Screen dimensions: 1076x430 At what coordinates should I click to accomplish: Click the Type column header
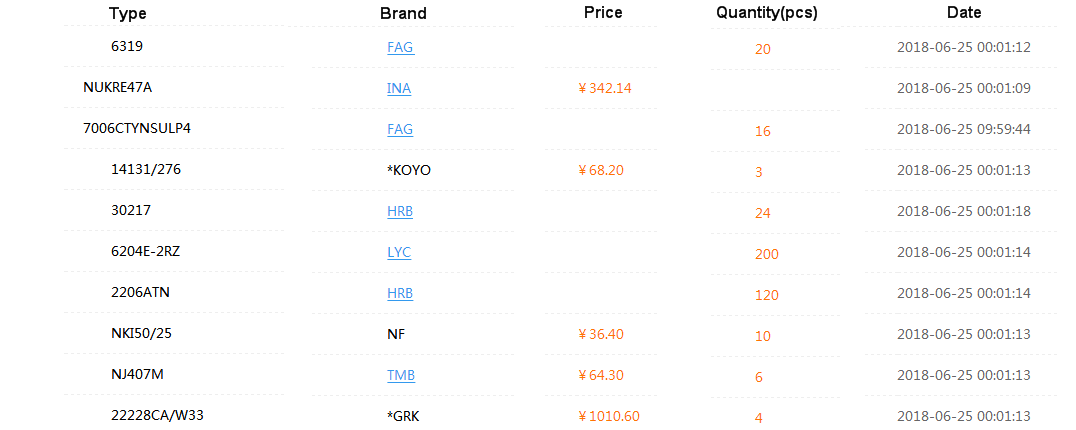tap(128, 13)
